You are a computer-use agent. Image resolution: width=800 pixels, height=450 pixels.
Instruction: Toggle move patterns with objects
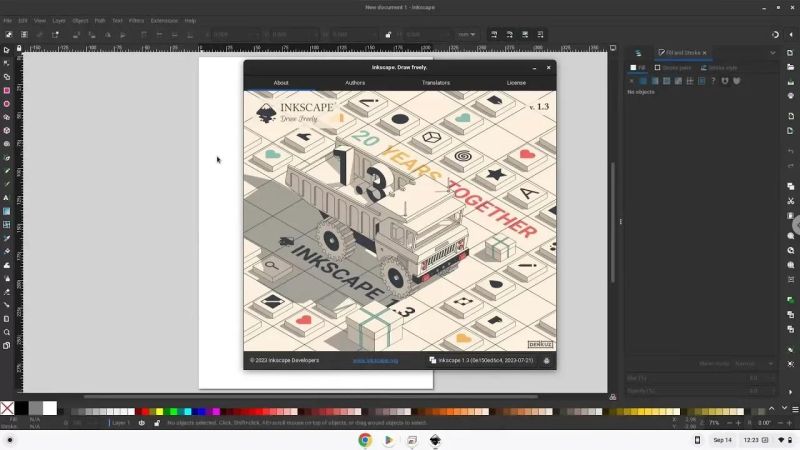[x=540, y=35]
